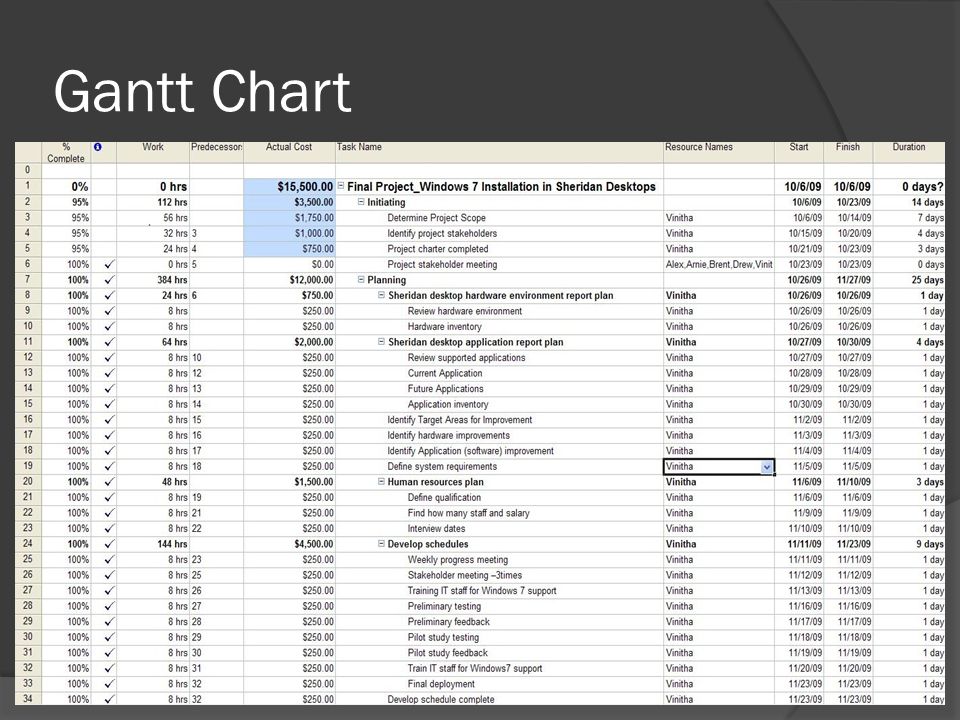
Task: Click the $12,000.00 actual cost cell
Action: coord(289,280)
